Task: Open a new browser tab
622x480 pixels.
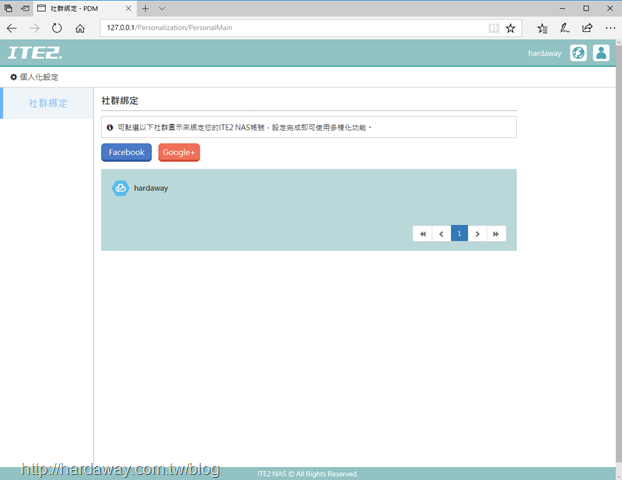Action: pyautogui.click(x=146, y=8)
